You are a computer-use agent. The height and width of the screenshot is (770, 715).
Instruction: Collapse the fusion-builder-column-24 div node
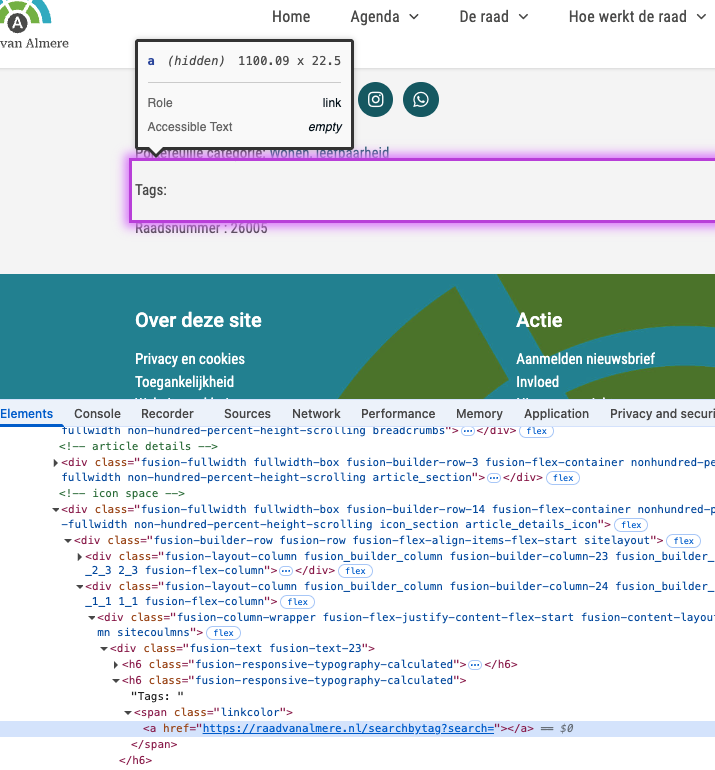coord(80,586)
